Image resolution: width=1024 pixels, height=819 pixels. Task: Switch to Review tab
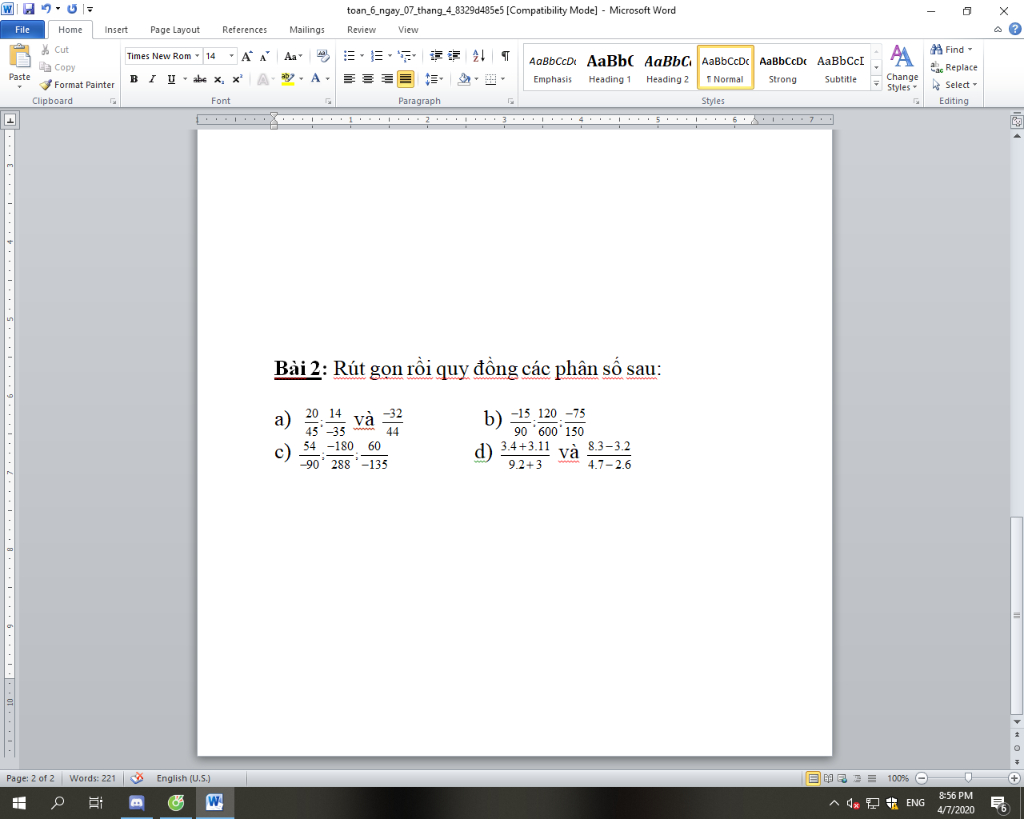pos(361,29)
